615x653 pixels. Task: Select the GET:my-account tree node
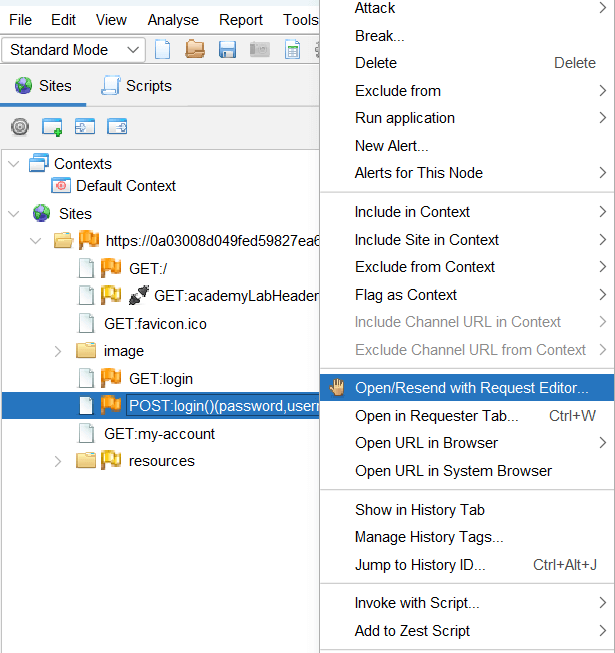[x=159, y=434]
